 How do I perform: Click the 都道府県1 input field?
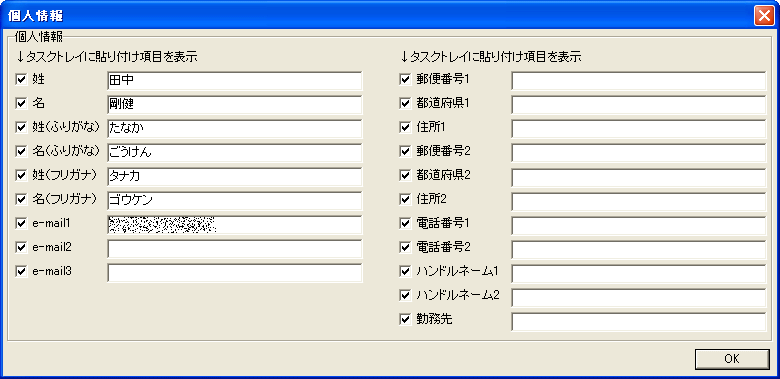(638, 104)
